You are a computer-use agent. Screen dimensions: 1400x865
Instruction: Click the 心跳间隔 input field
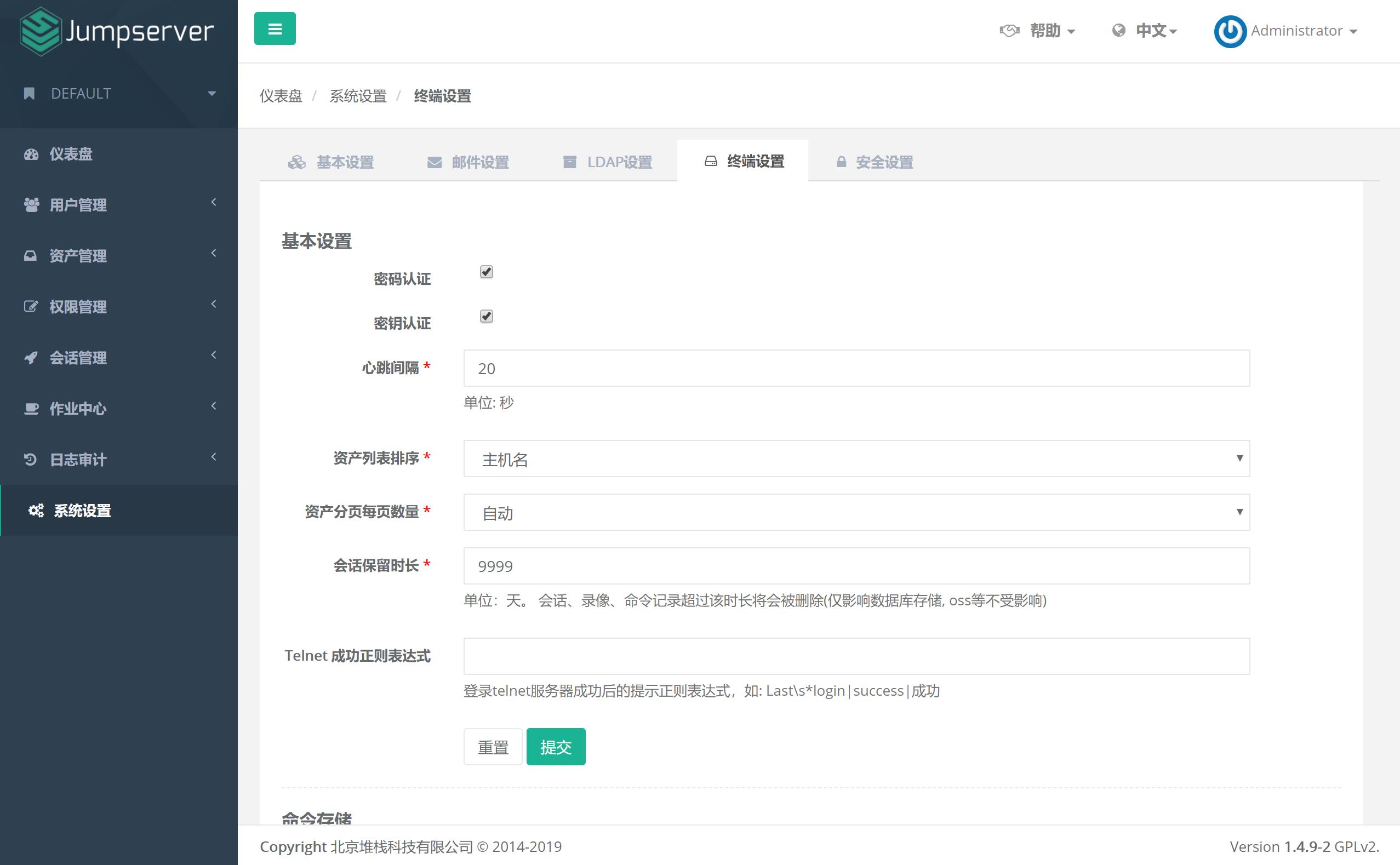click(856, 368)
